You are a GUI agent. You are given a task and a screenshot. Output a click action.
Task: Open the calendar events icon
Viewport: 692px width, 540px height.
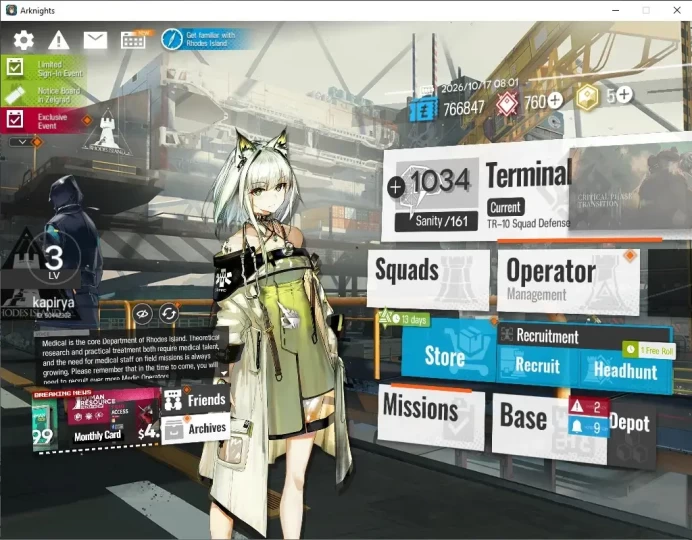tap(133, 41)
